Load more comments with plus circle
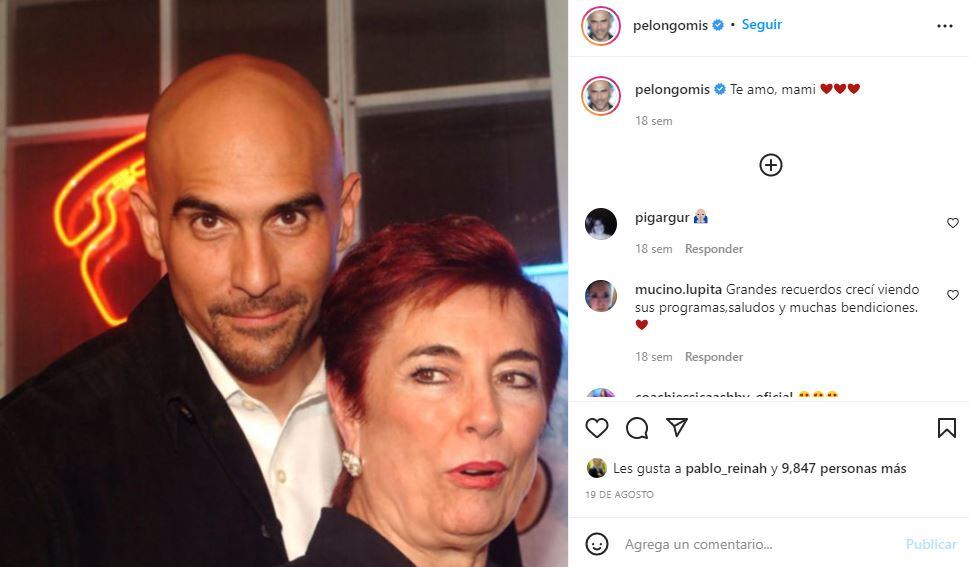The image size is (969, 567). point(771,165)
